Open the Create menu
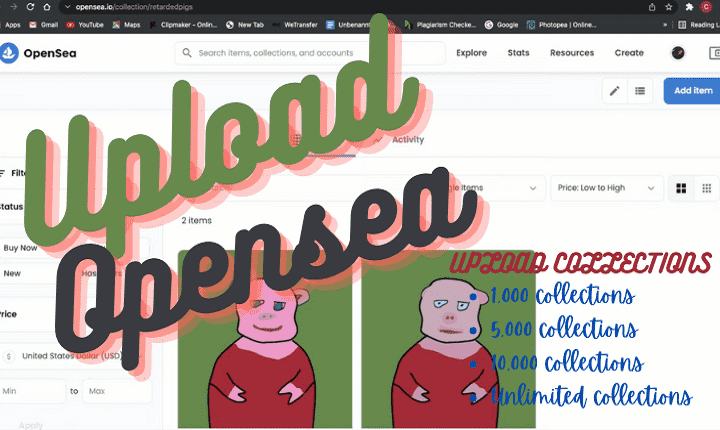The height and width of the screenshot is (430, 720). coord(629,53)
